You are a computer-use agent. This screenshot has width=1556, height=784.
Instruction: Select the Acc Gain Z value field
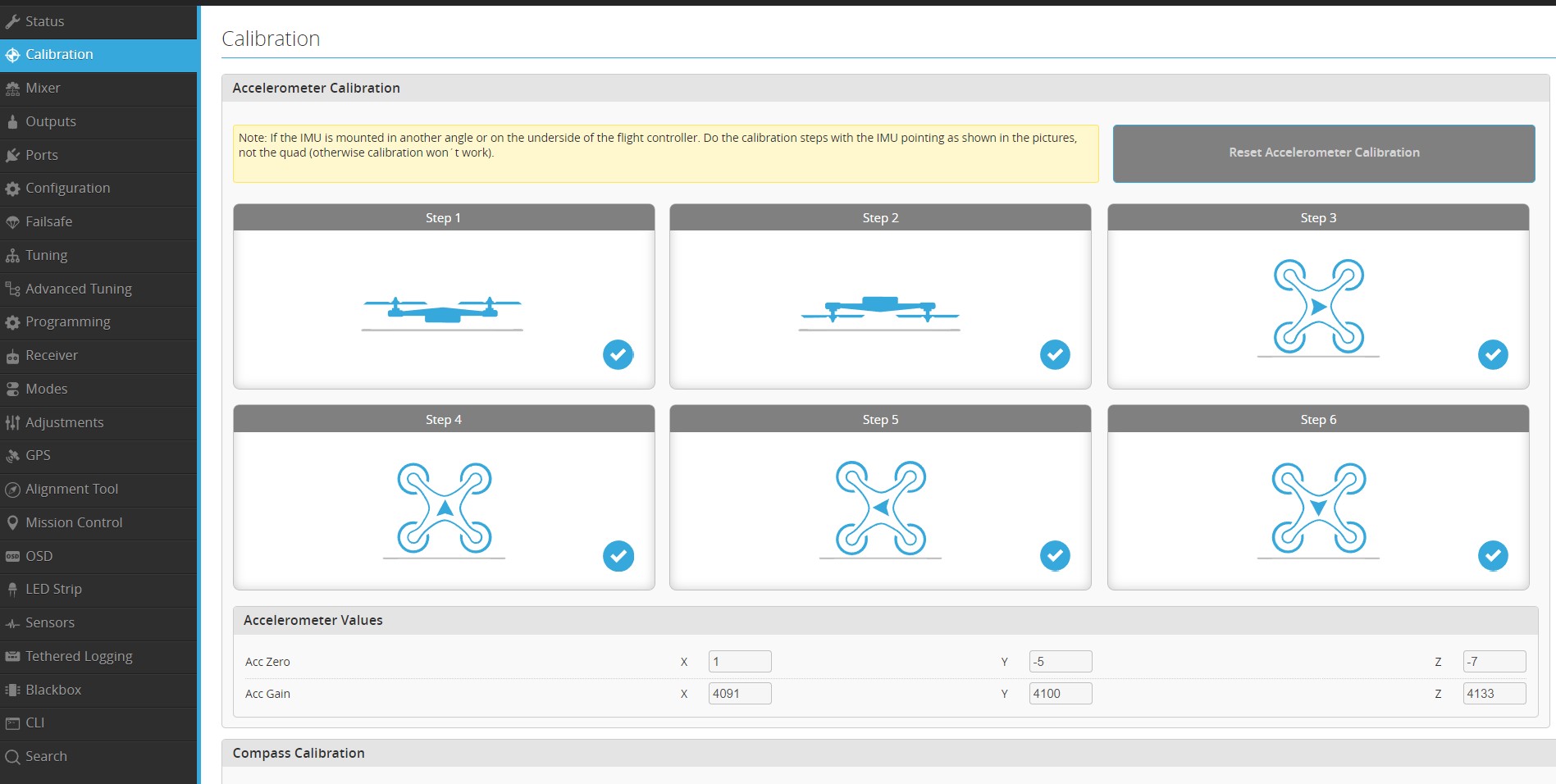pos(1494,693)
